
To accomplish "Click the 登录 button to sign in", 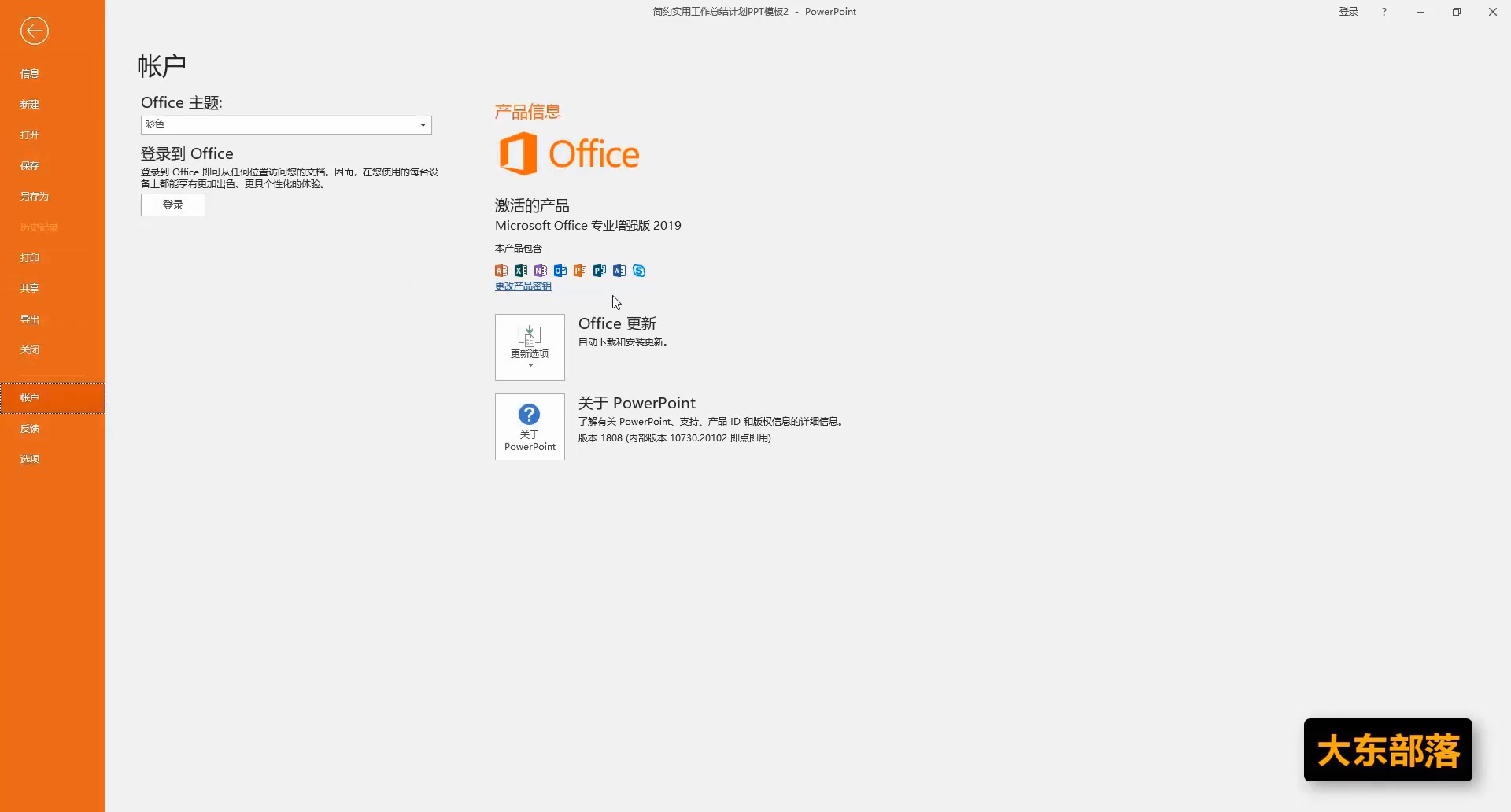I will 172,205.
